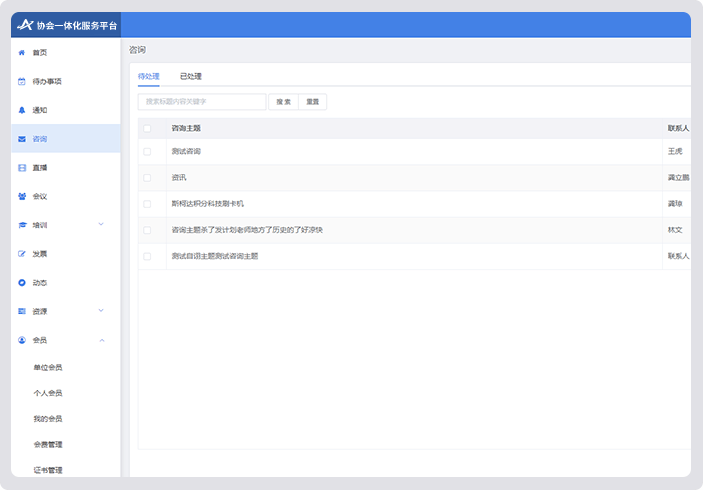703x490 pixels.
Task: Switch to the 已处理 tab
Action: point(190,76)
